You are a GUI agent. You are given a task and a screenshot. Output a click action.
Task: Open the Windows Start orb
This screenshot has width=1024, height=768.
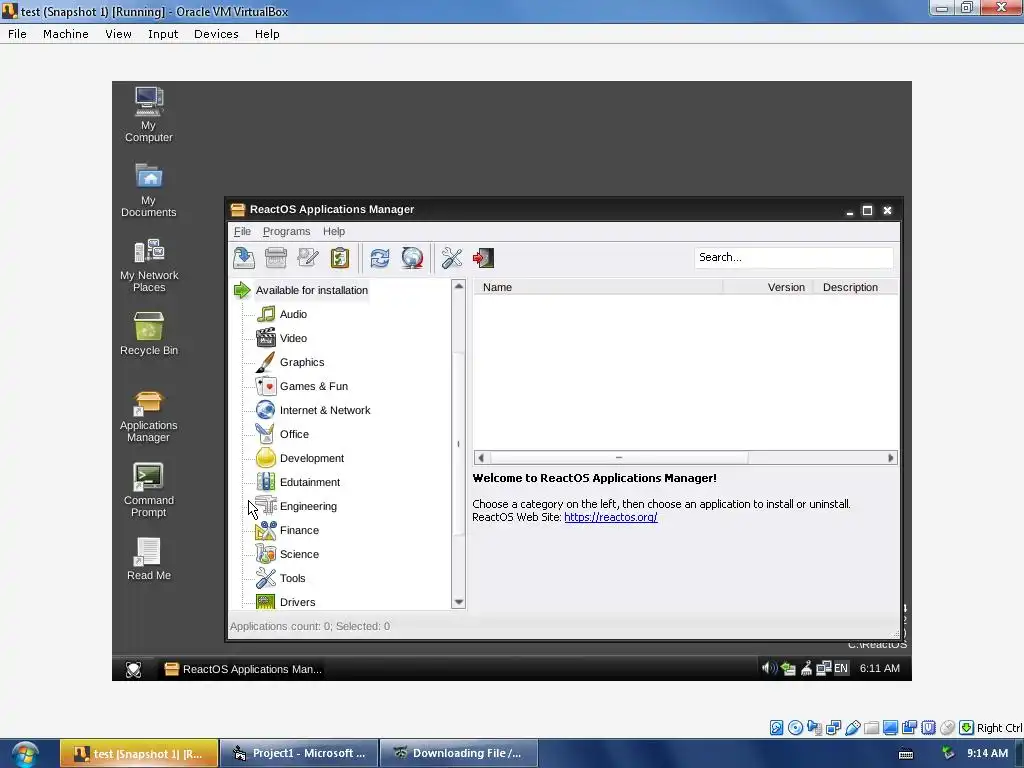click(24, 754)
